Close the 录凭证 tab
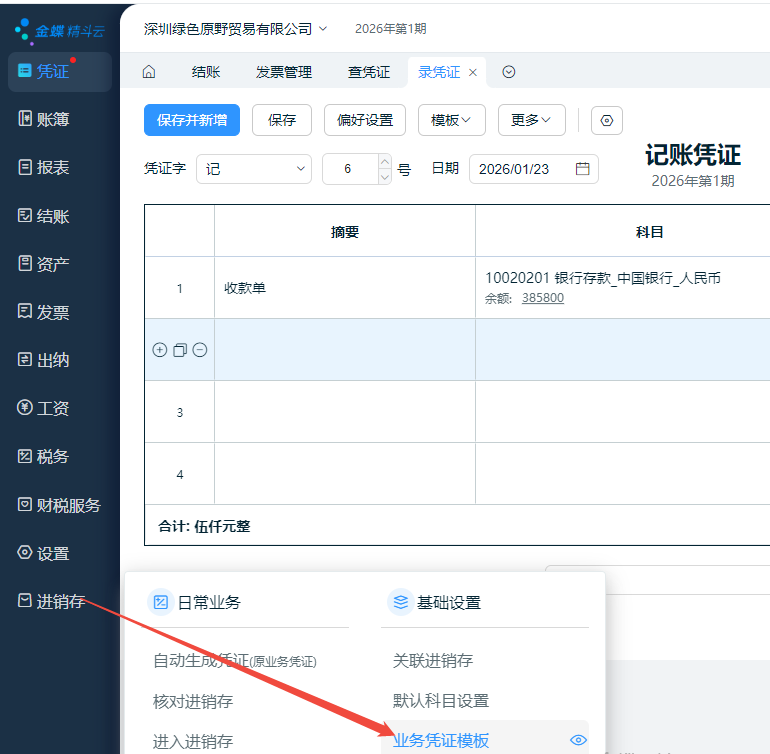Image resolution: width=770 pixels, height=754 pixels. (473, 72)
